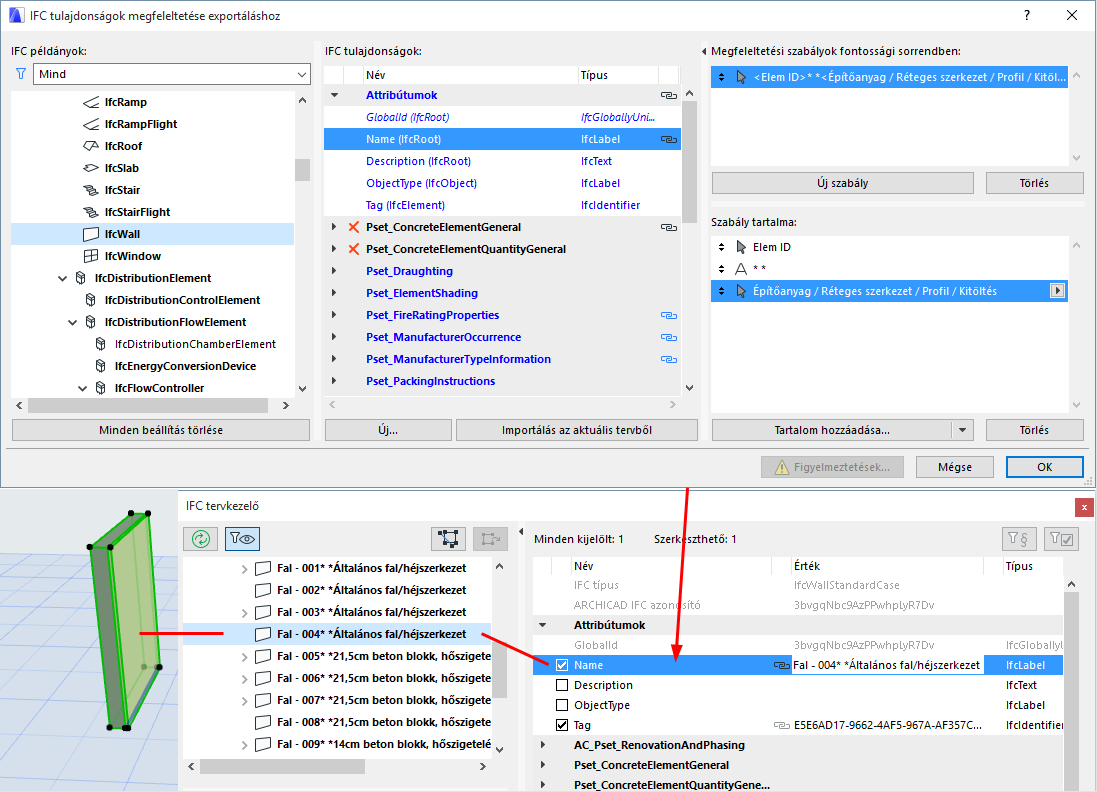Select Elem ID rule content row
Screen dimensions: 1097x792
pyautogui.click(x=889, y=247)
